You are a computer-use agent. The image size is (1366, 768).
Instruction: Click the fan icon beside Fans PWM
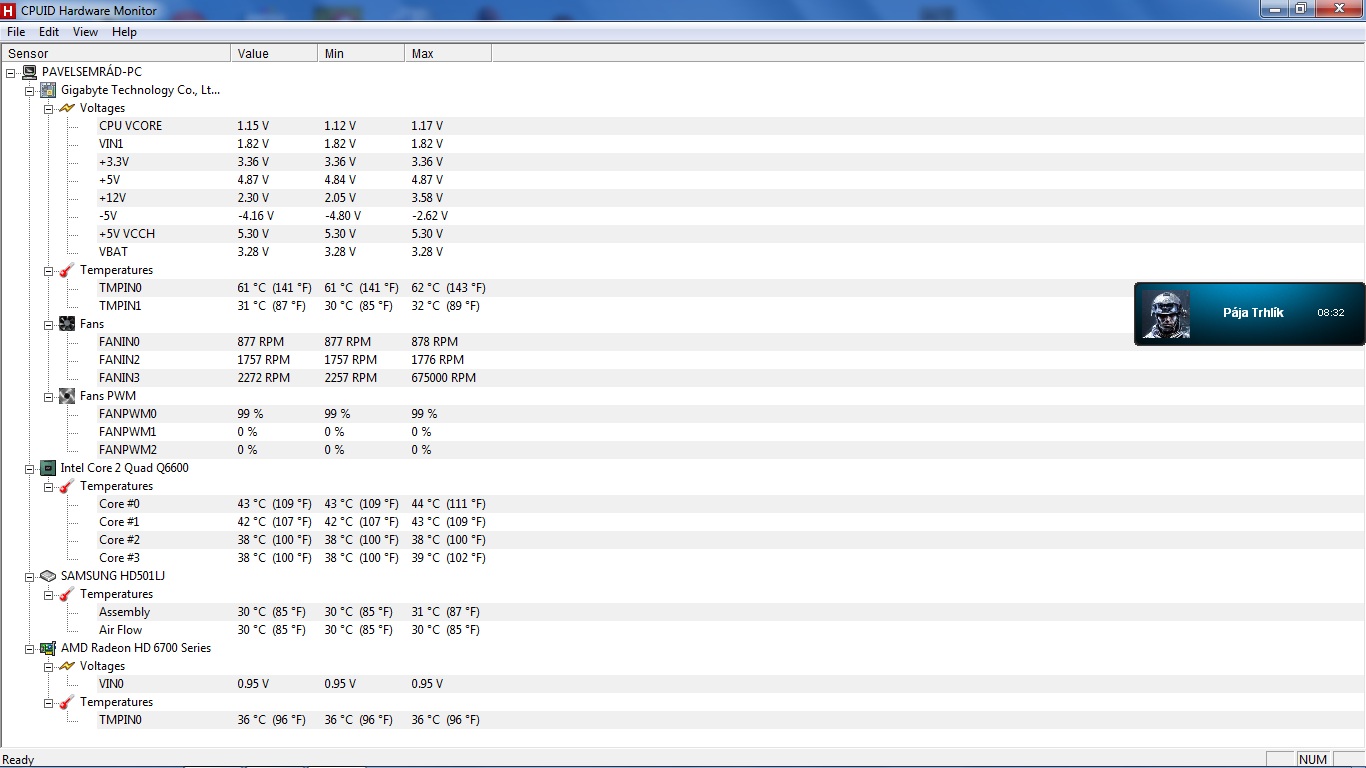coord(67,396)
